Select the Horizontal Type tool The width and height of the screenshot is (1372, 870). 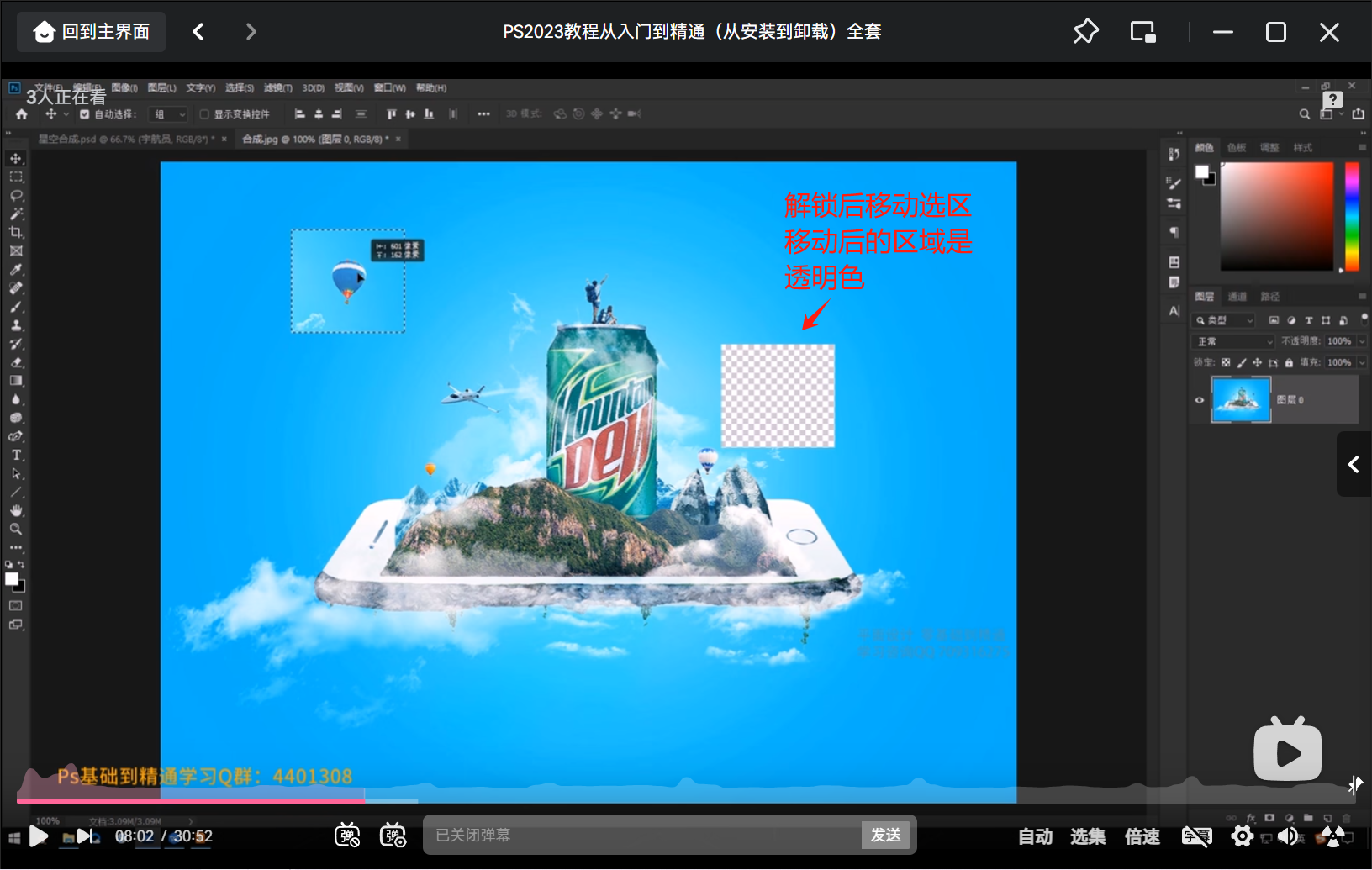16,455
